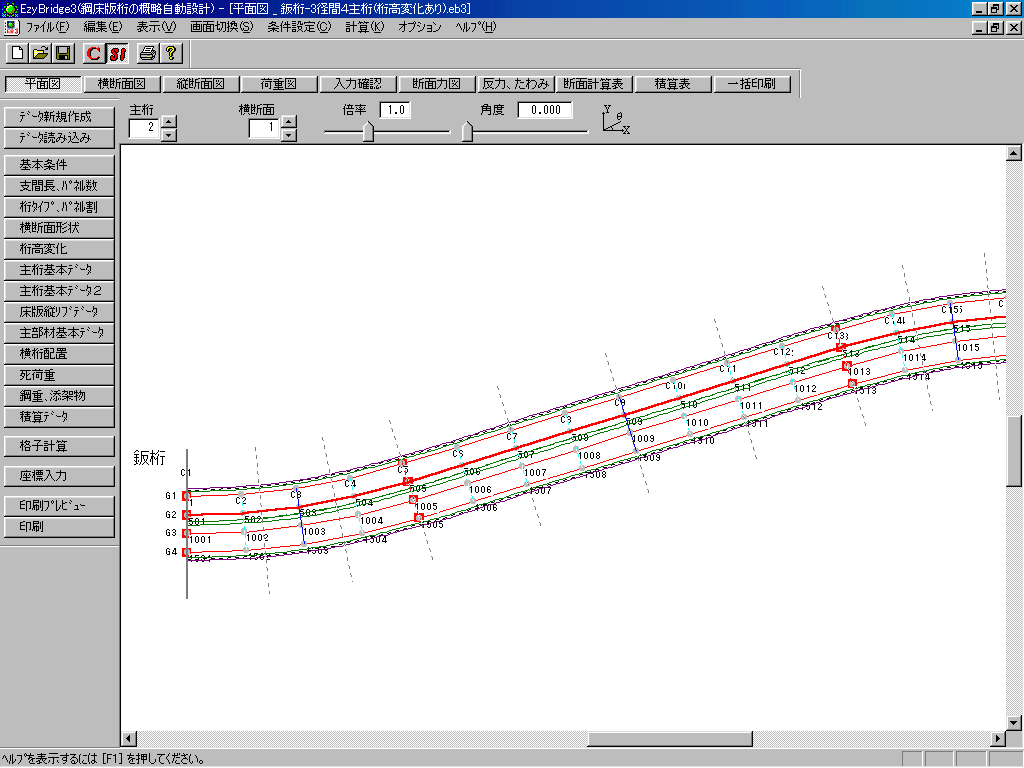Switch to the 荷重図 view tab
Image resolution: width=1024 pixels, height=768 pixels.
coord(279,84)
